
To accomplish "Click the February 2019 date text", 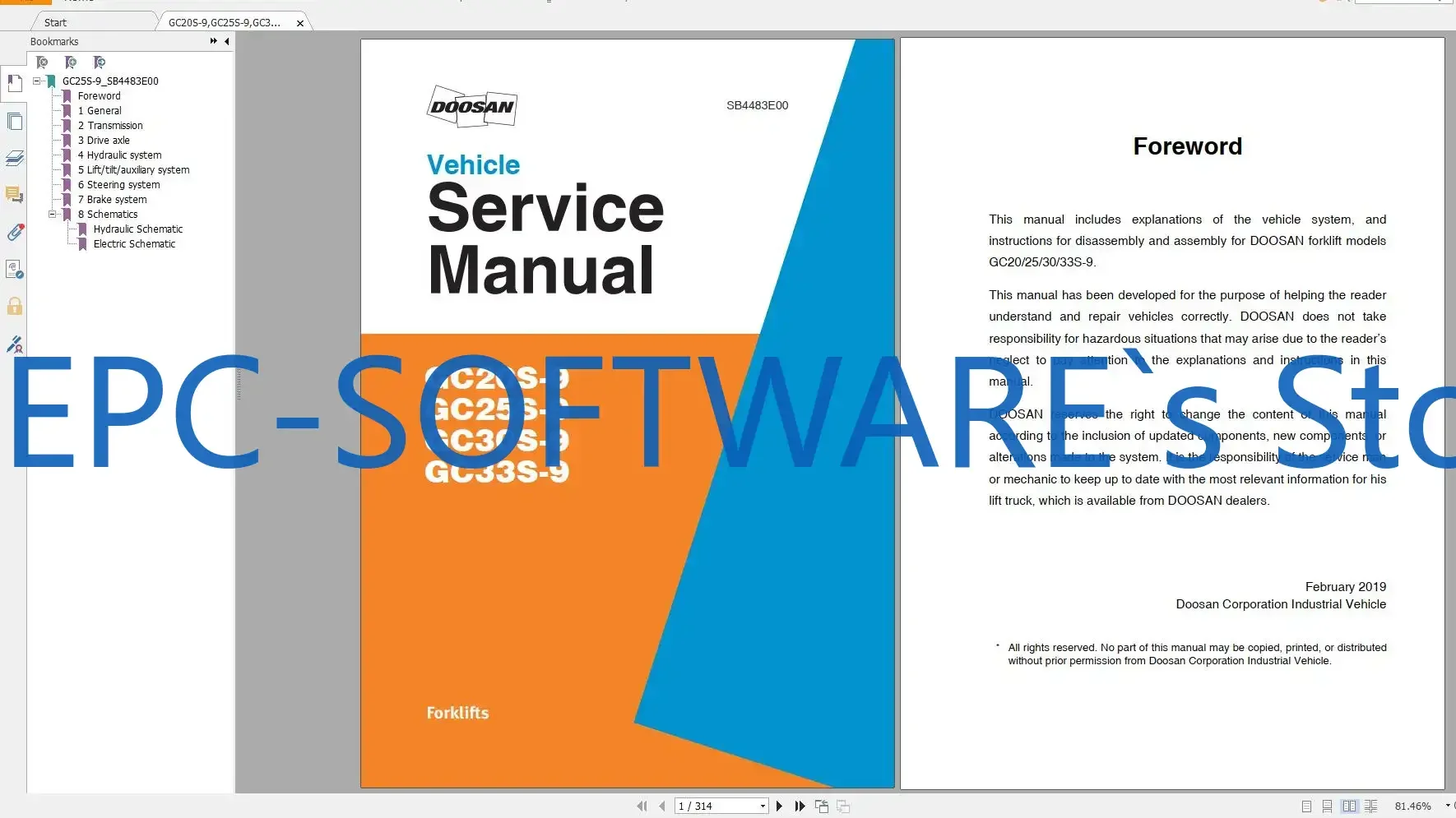I will [x=1346, y=587].
